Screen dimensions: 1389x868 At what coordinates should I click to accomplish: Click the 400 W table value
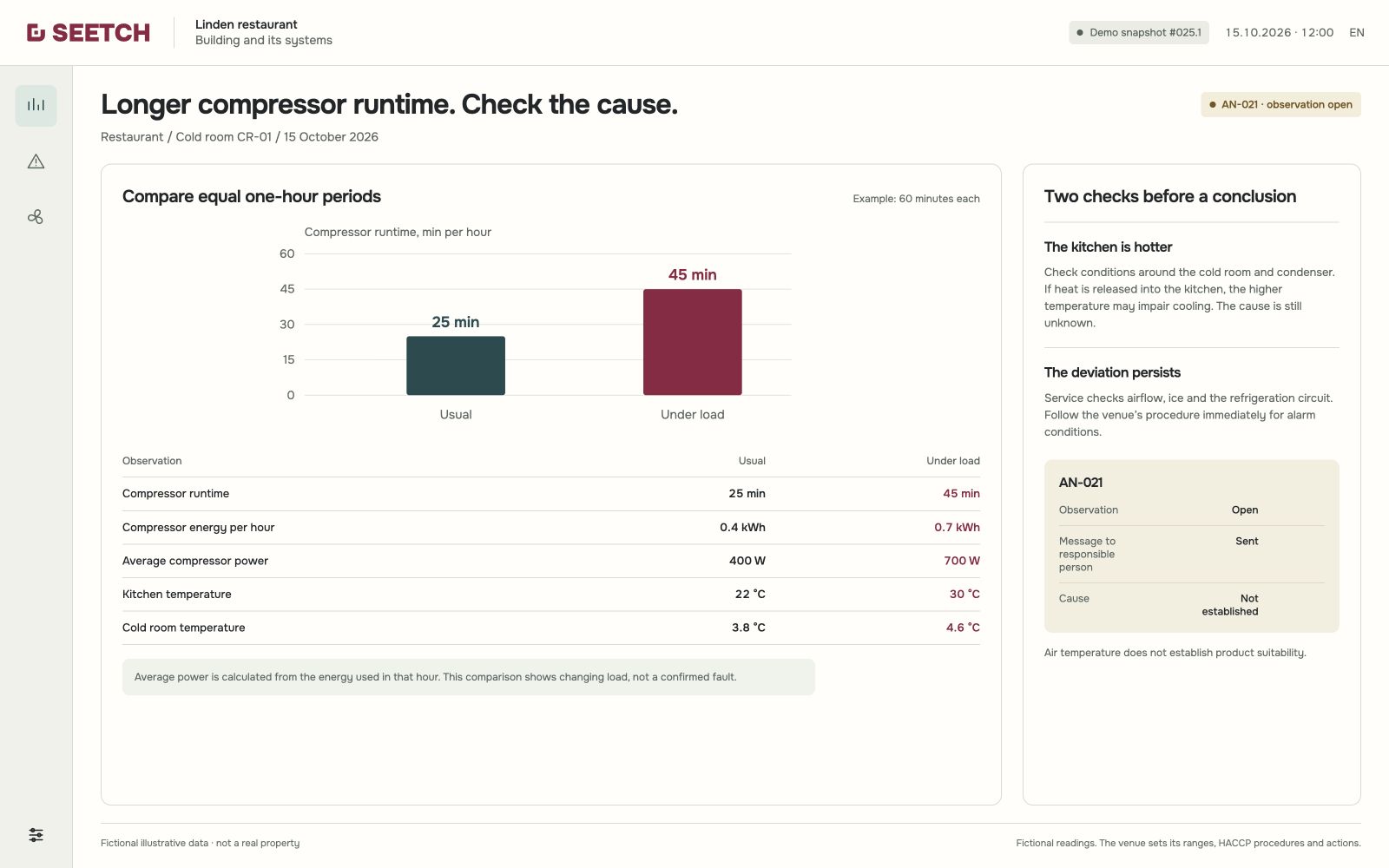(x=747, y=562)
